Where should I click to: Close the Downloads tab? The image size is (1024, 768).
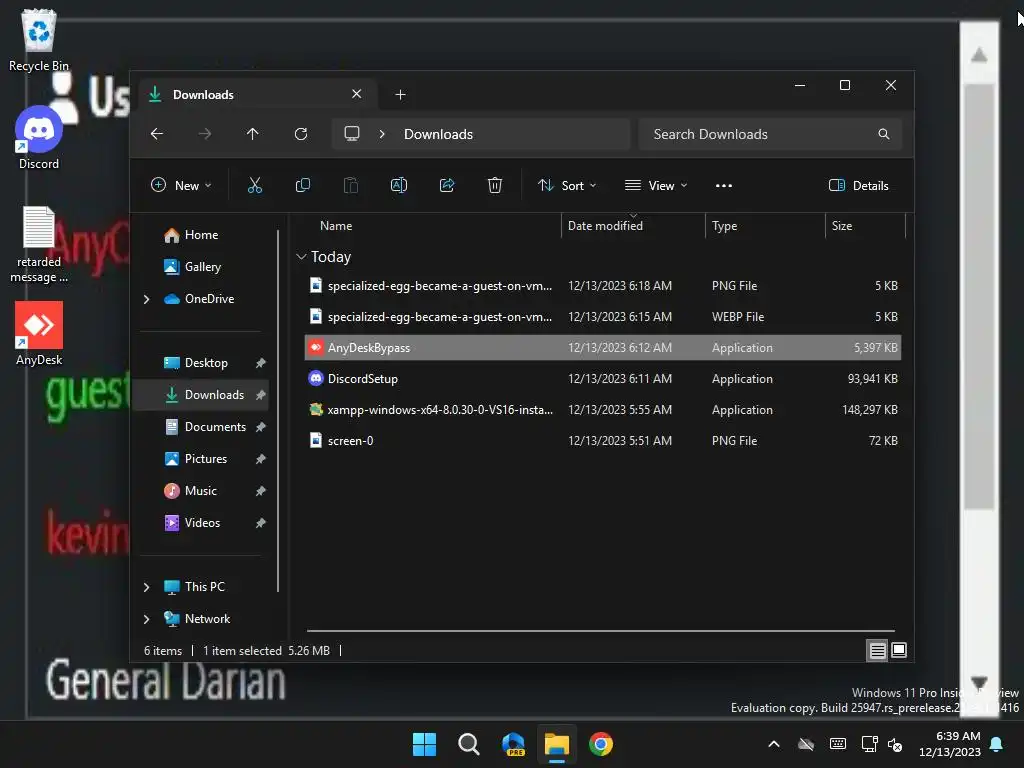click(357, 94)
